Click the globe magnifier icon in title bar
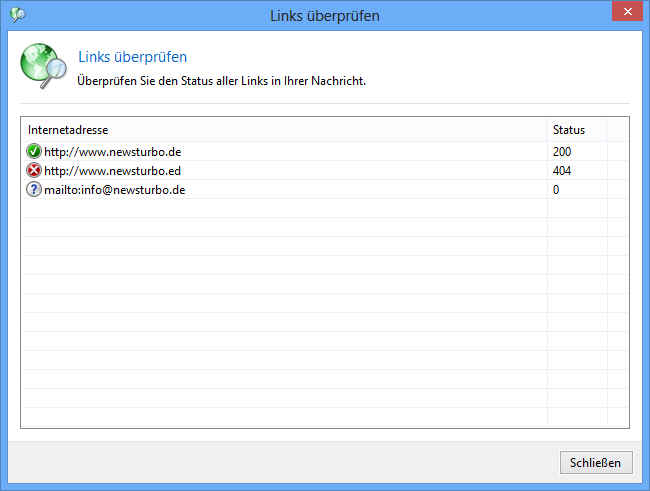The image size is (650, 491). click(18, 15)
